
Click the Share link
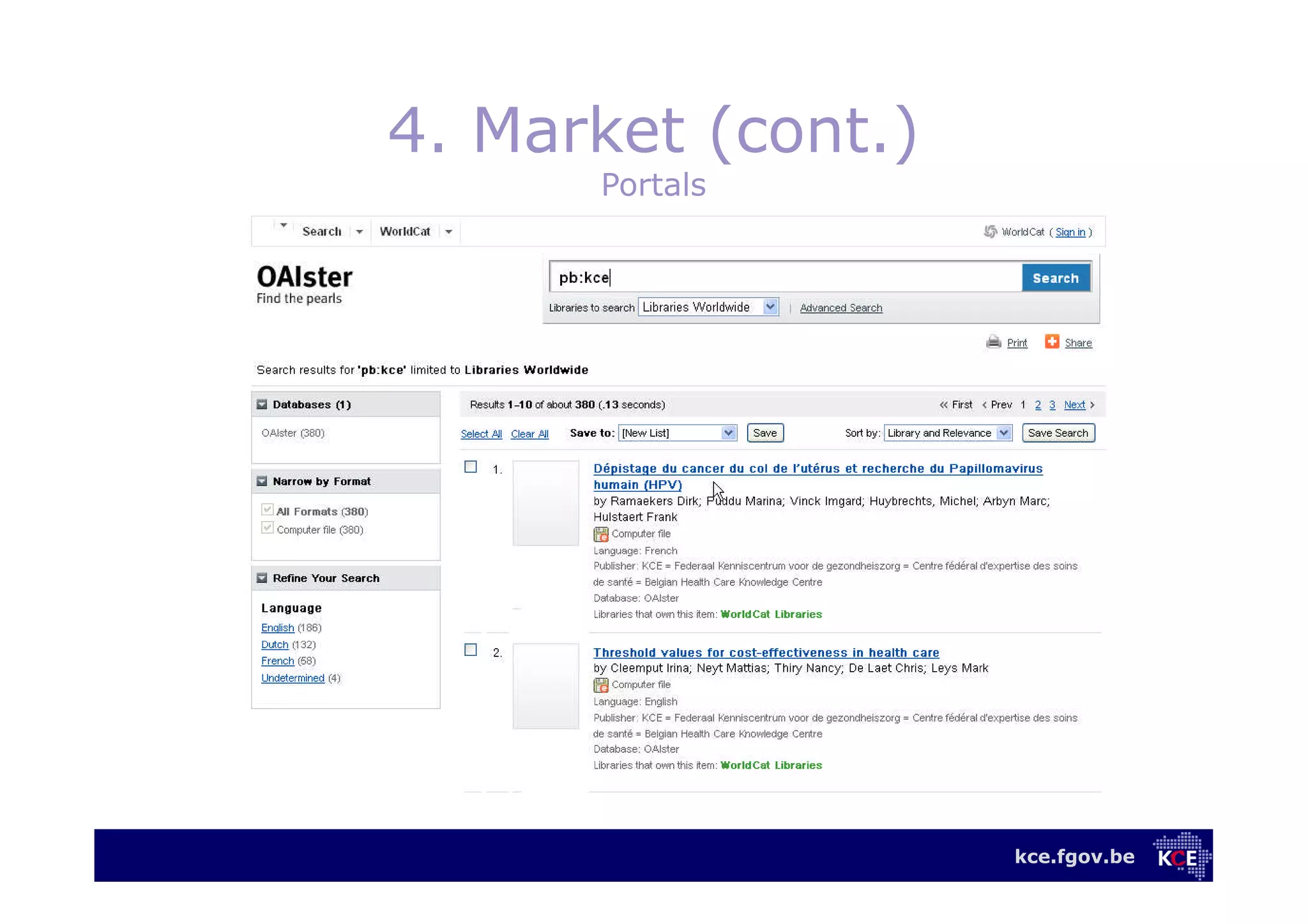click(1078, 343)
